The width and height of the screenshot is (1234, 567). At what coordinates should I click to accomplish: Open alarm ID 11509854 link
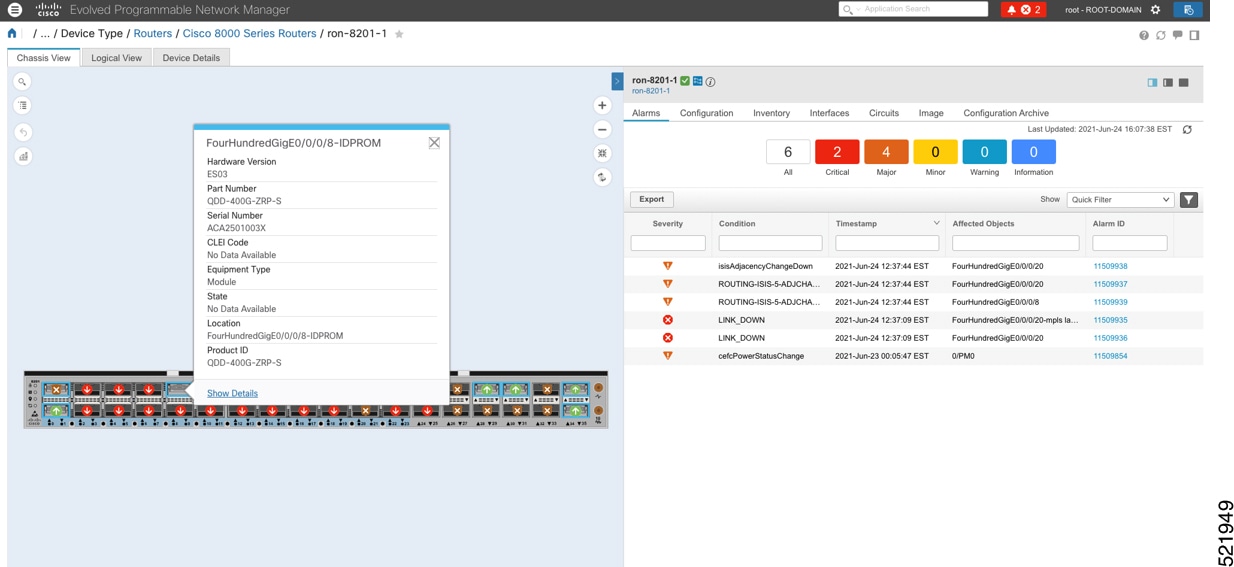tap(1110, 356)
